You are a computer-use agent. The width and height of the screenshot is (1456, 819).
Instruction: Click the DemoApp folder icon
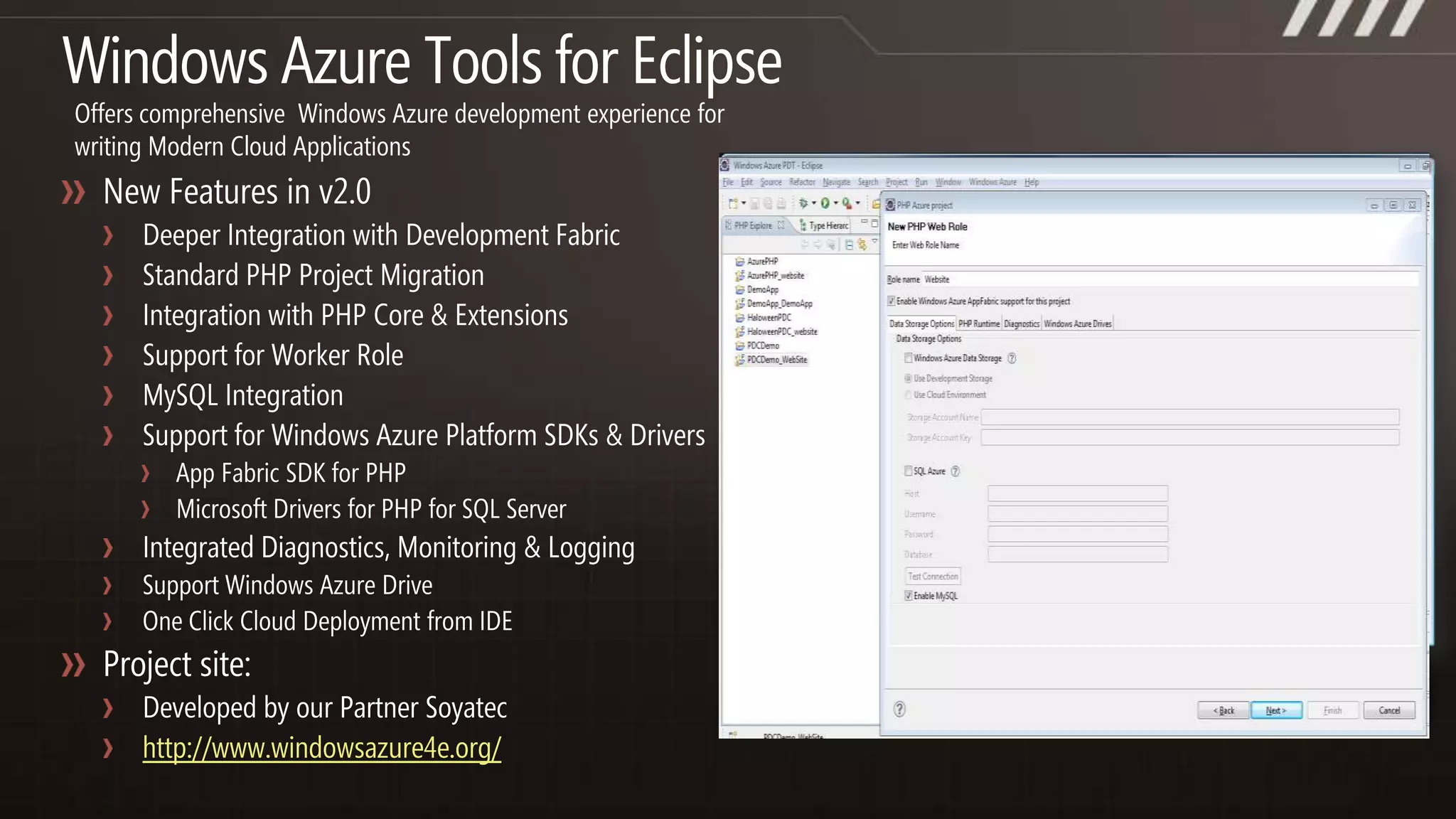(x=739, y=289)
